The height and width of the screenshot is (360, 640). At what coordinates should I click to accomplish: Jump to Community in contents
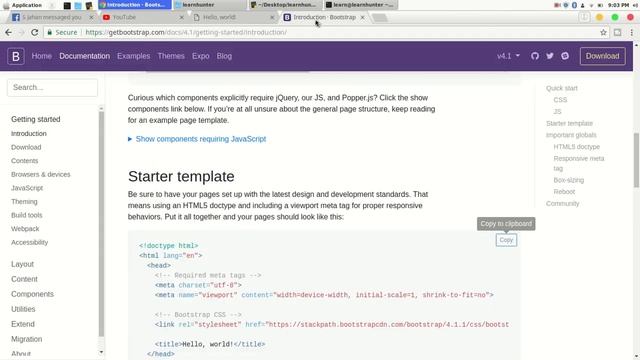(x=562, y=203)
